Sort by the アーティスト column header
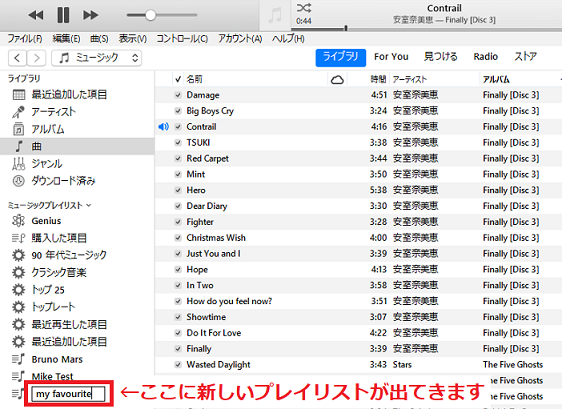This screenshot has width=562, height=409. coord(410,79)
